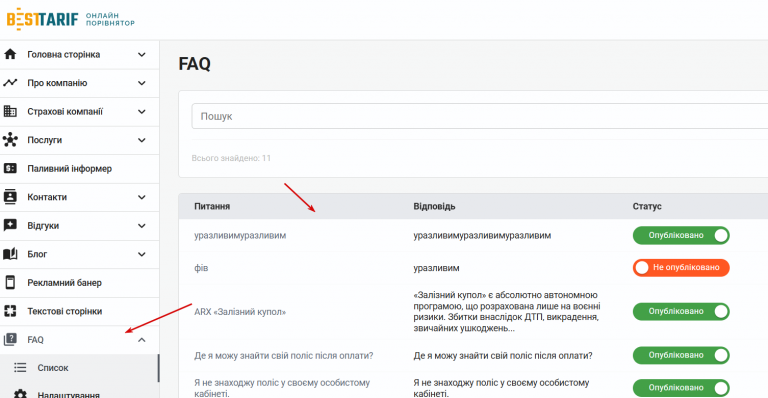This screenshot has height=398, width=768.
Task: Click the FAQ sidebar icon
Action: click(x=10, y=339)
